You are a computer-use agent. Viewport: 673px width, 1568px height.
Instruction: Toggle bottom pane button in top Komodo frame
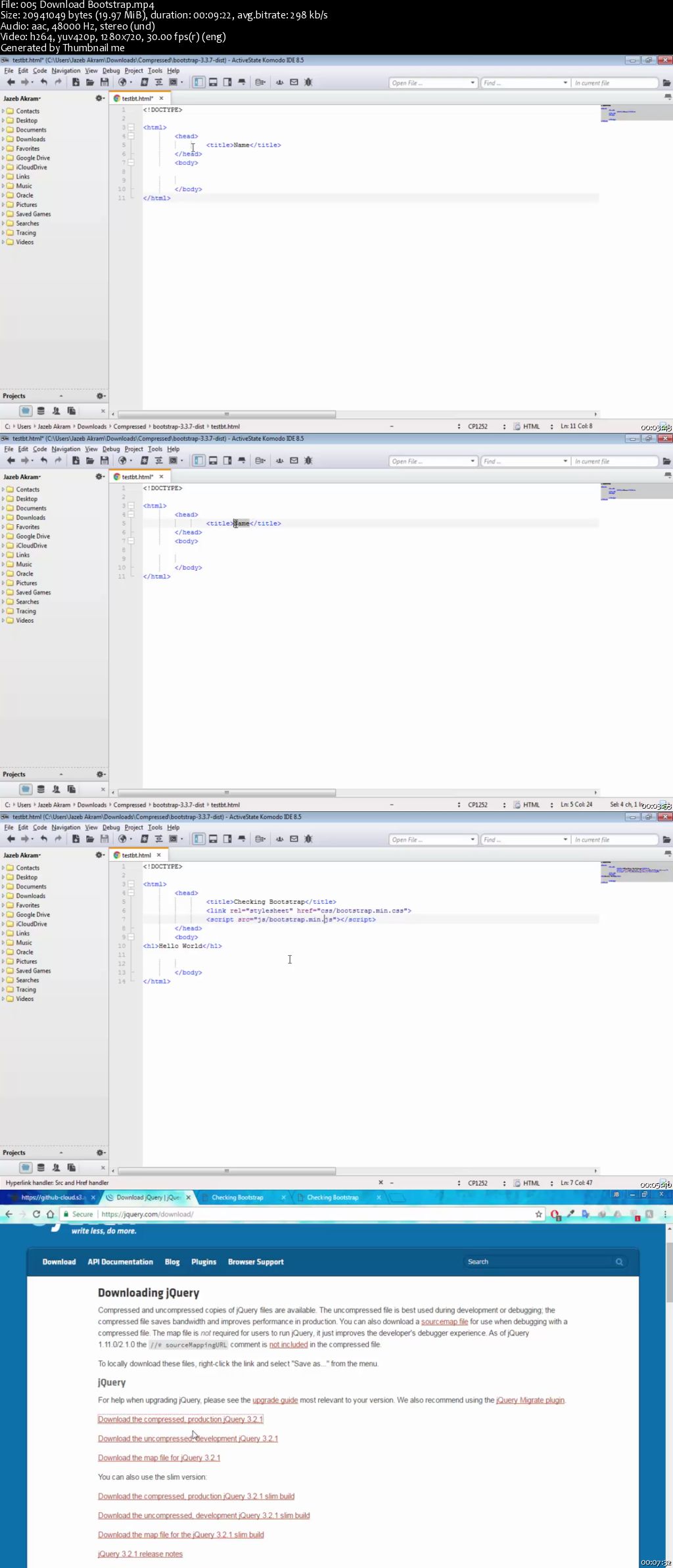pyautogui.click(x=213, y=82)
